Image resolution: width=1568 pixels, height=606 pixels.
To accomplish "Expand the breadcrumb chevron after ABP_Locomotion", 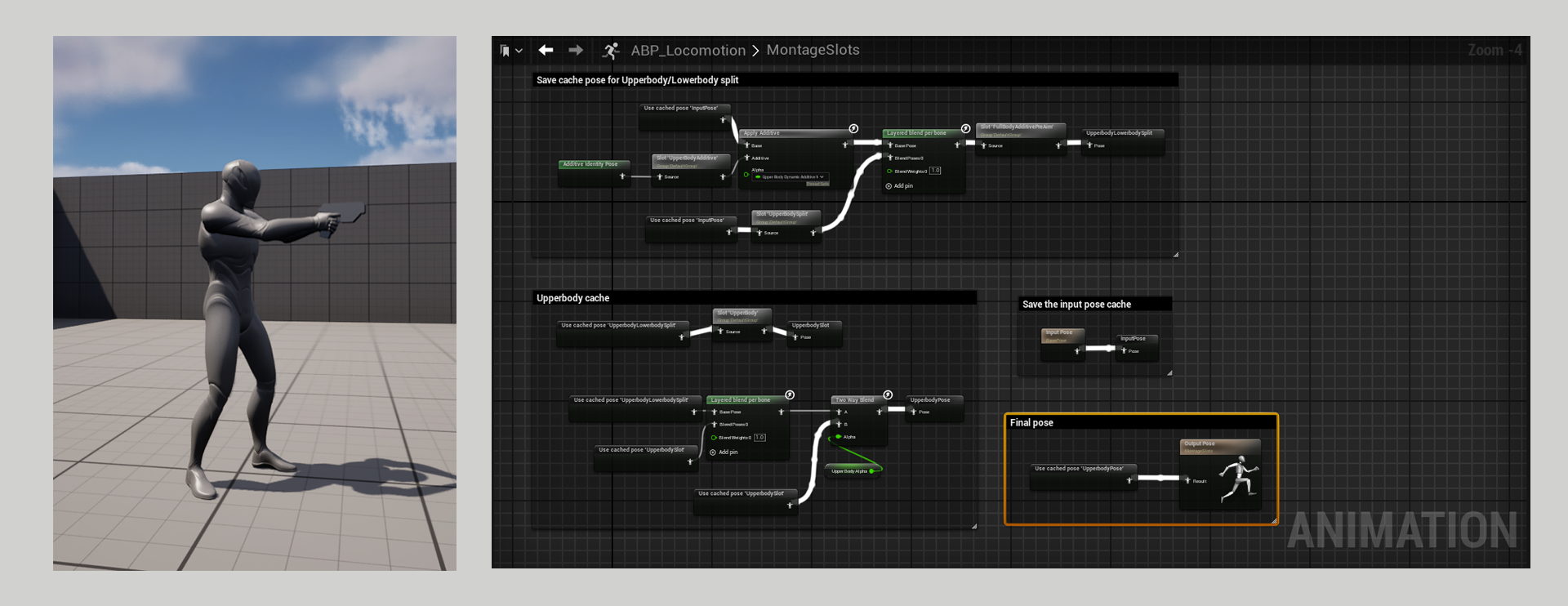I will tap(755, 51).
